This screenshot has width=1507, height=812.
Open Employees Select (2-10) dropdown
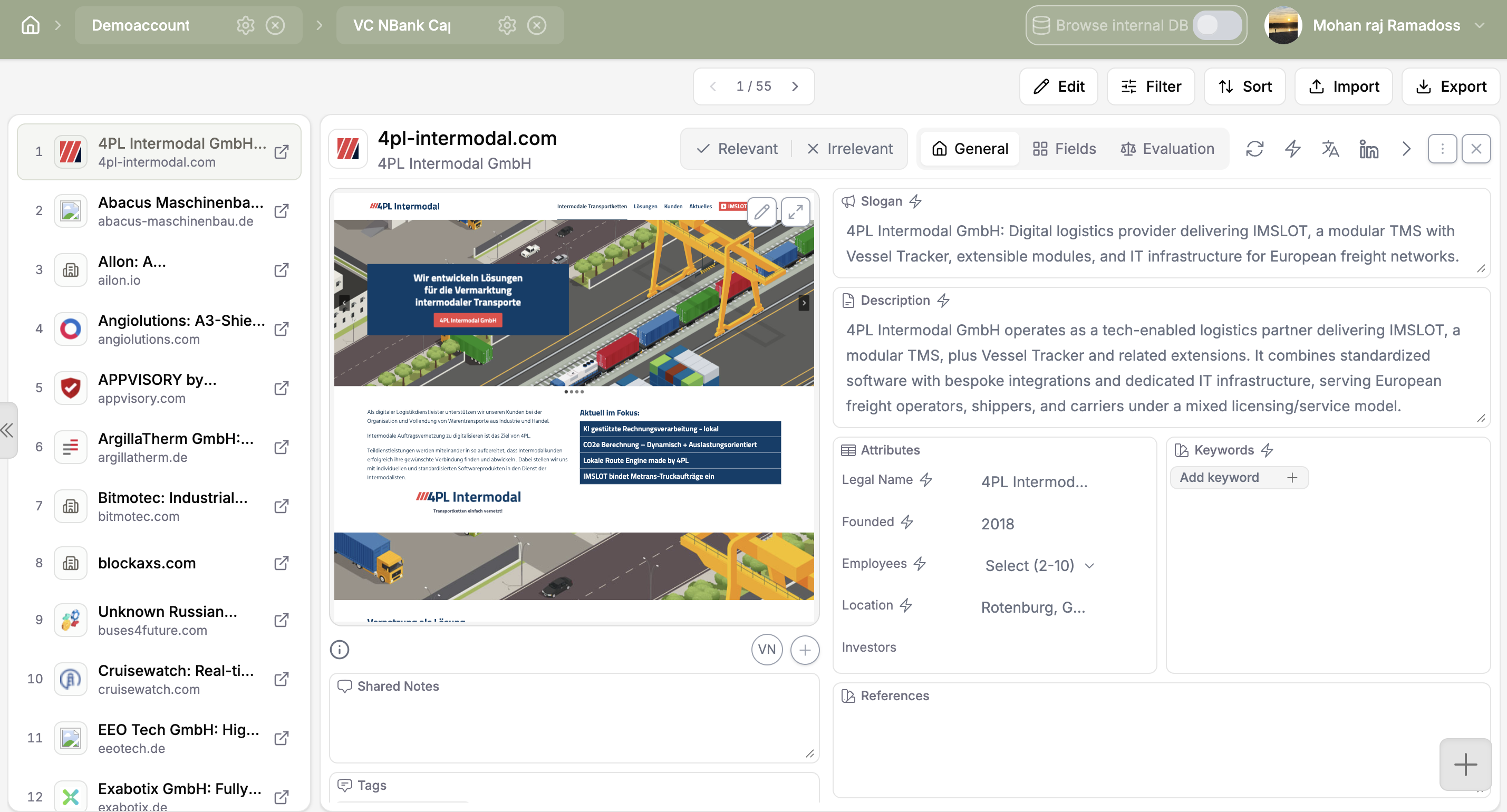pos(1040,566)
